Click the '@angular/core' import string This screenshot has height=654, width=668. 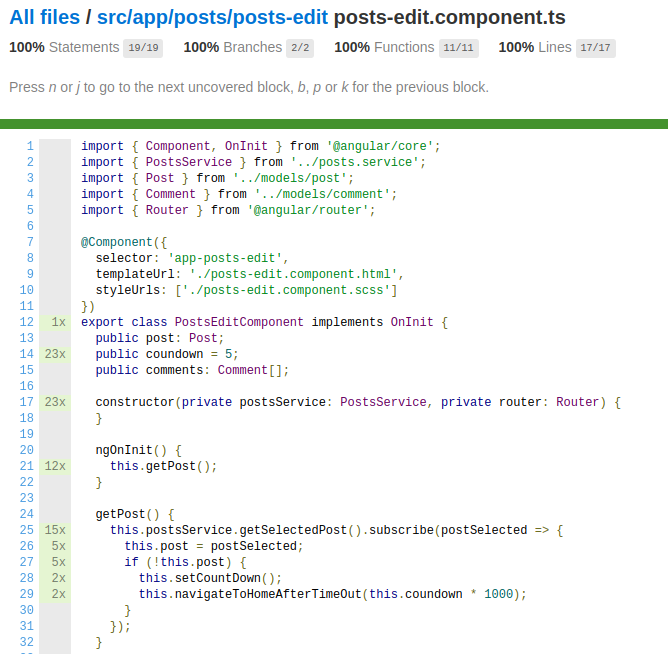coord(380,146)
